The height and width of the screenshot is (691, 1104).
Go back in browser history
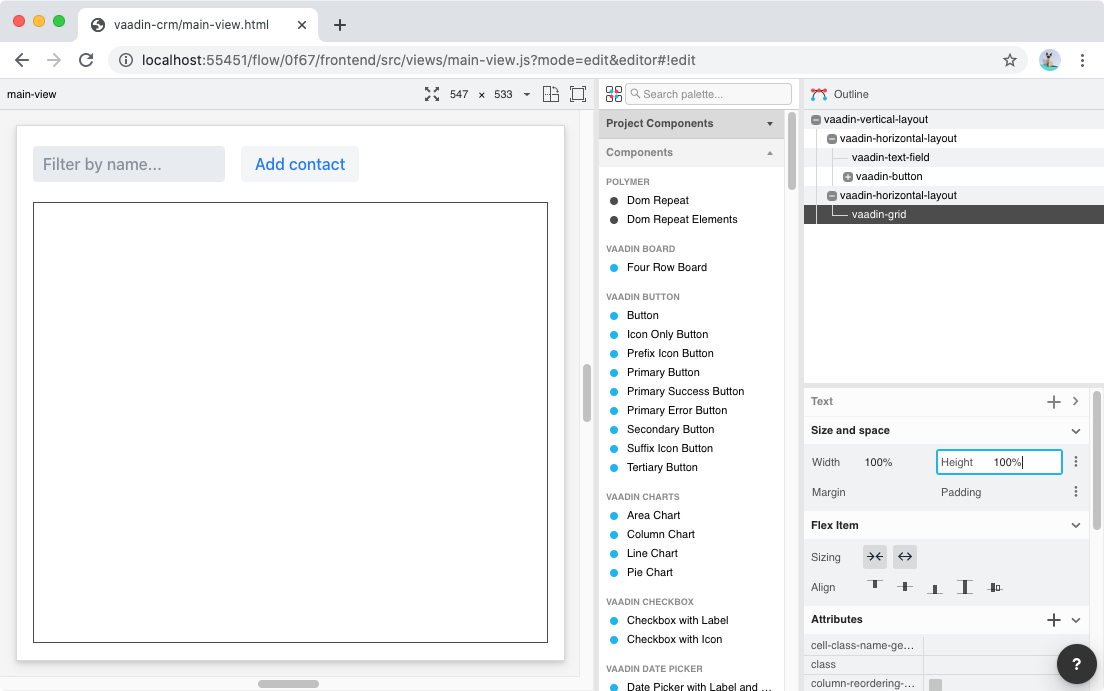pyautogui.click(x=22, y=61)
